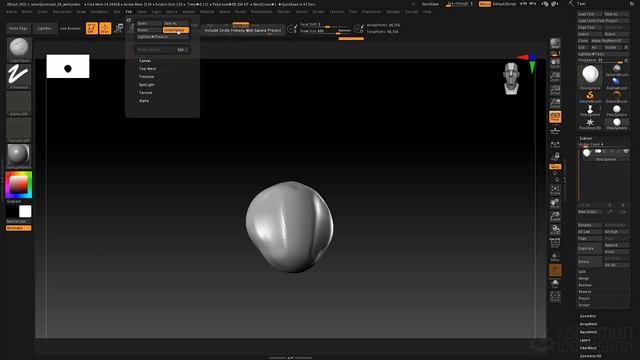Toggle the Alternate button under SwitchColor
Screen dimensions: 640x360
19,228
